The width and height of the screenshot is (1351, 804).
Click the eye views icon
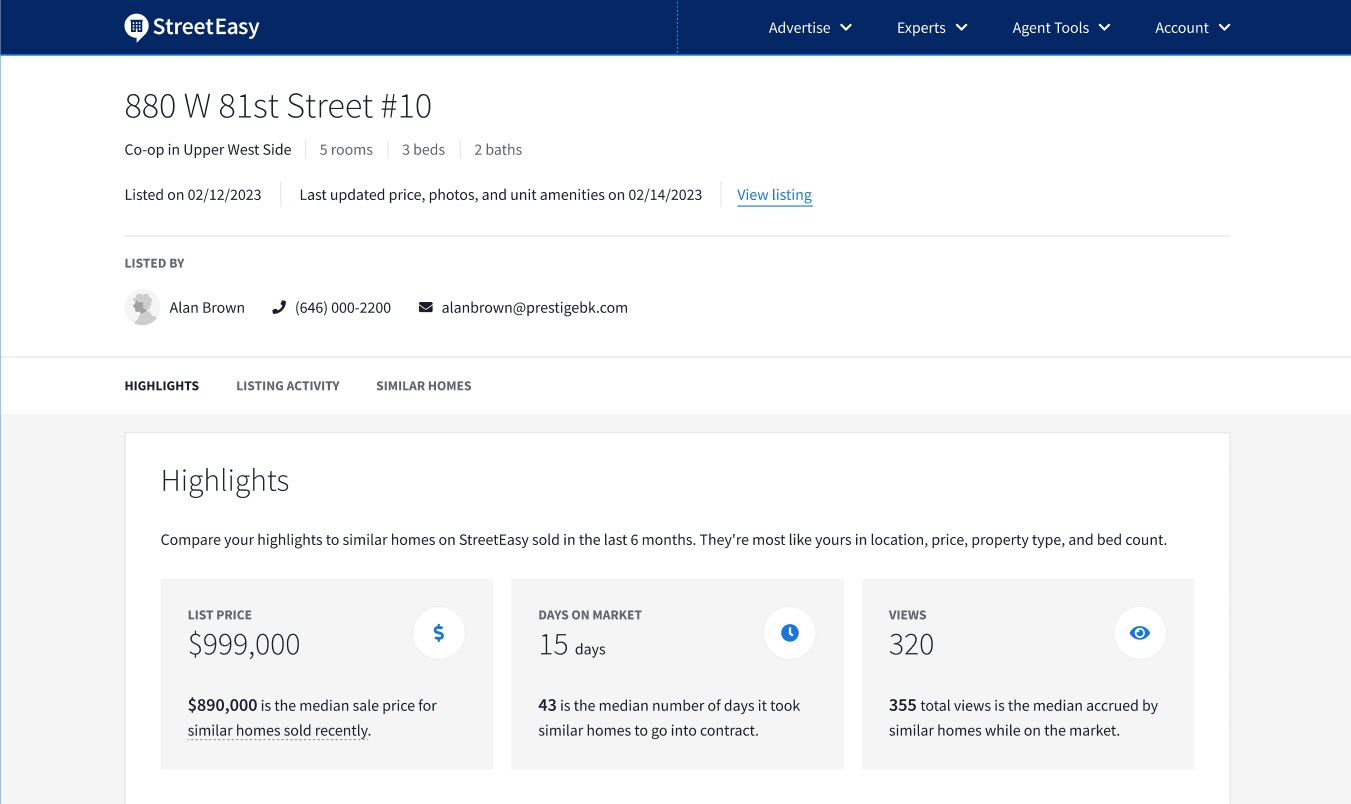pyautogui.click(x=1140, y=632)
